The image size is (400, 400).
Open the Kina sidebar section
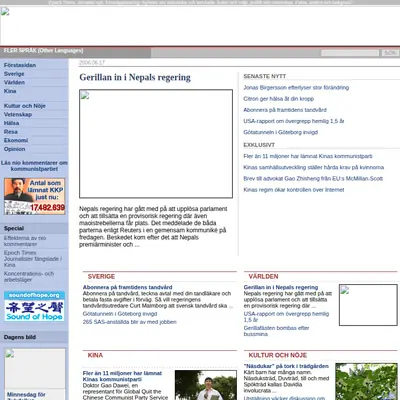[x=10, y=91]
